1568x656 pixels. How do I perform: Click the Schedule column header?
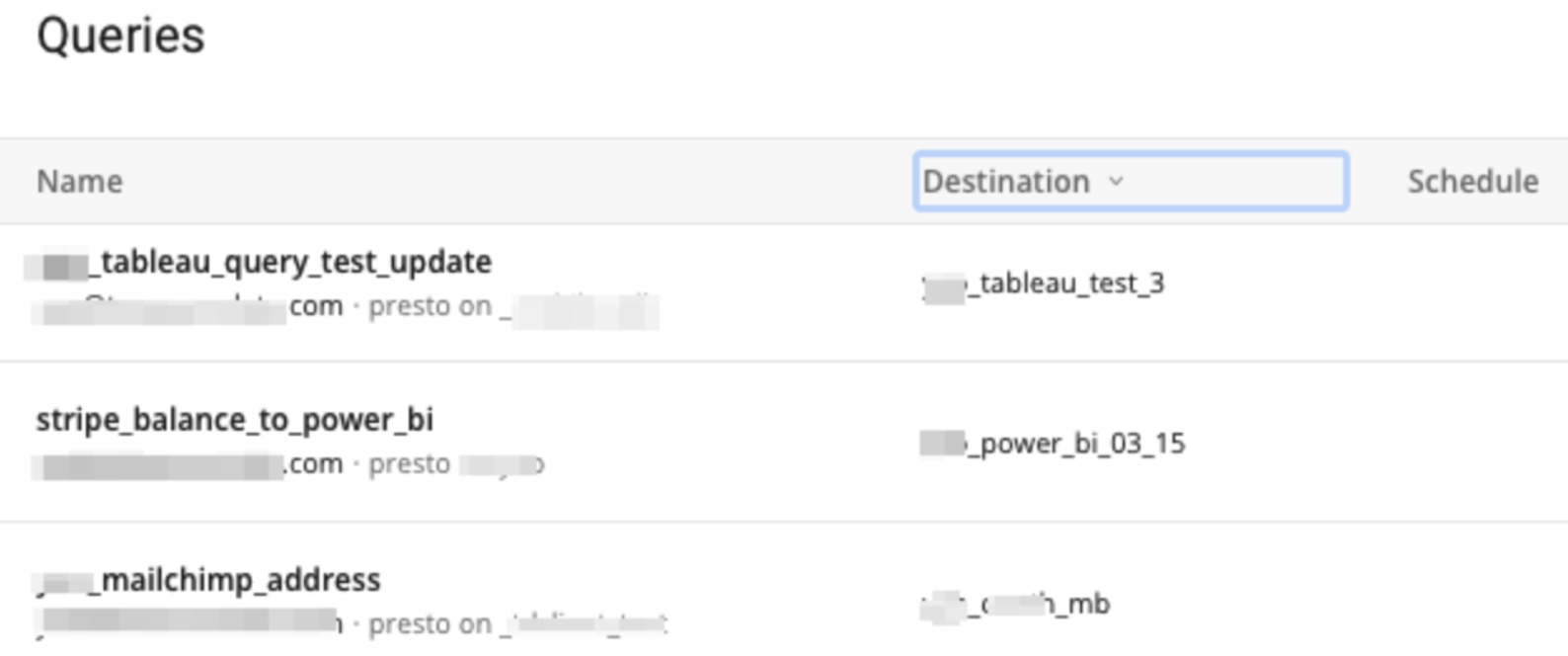point(1472,181)
